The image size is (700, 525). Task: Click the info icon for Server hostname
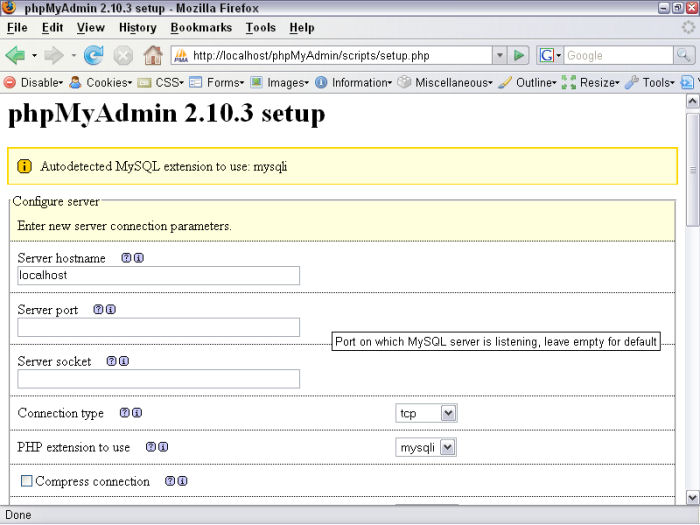pyautogui.click(x=139, y=258)
